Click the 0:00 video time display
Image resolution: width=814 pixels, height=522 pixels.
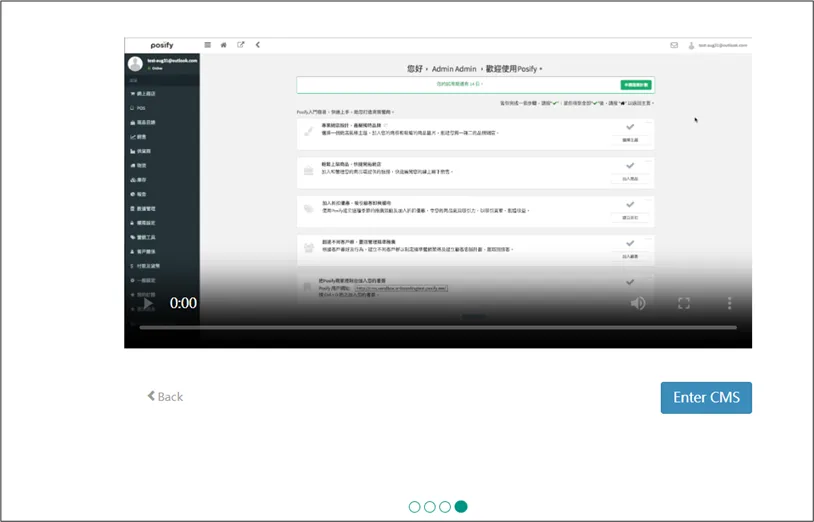tap(183, 303)
